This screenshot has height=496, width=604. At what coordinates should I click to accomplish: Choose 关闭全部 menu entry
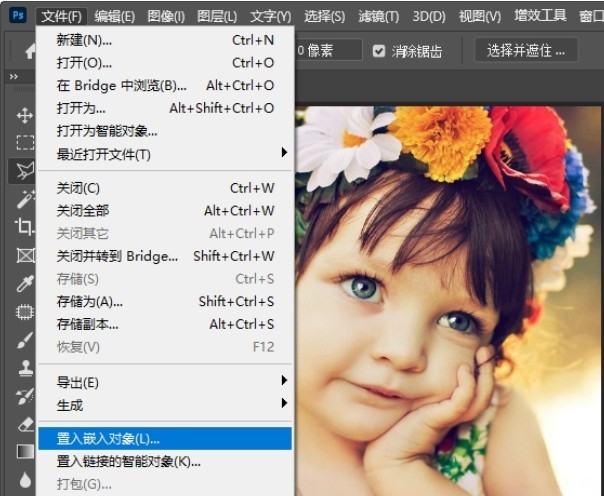165,211
